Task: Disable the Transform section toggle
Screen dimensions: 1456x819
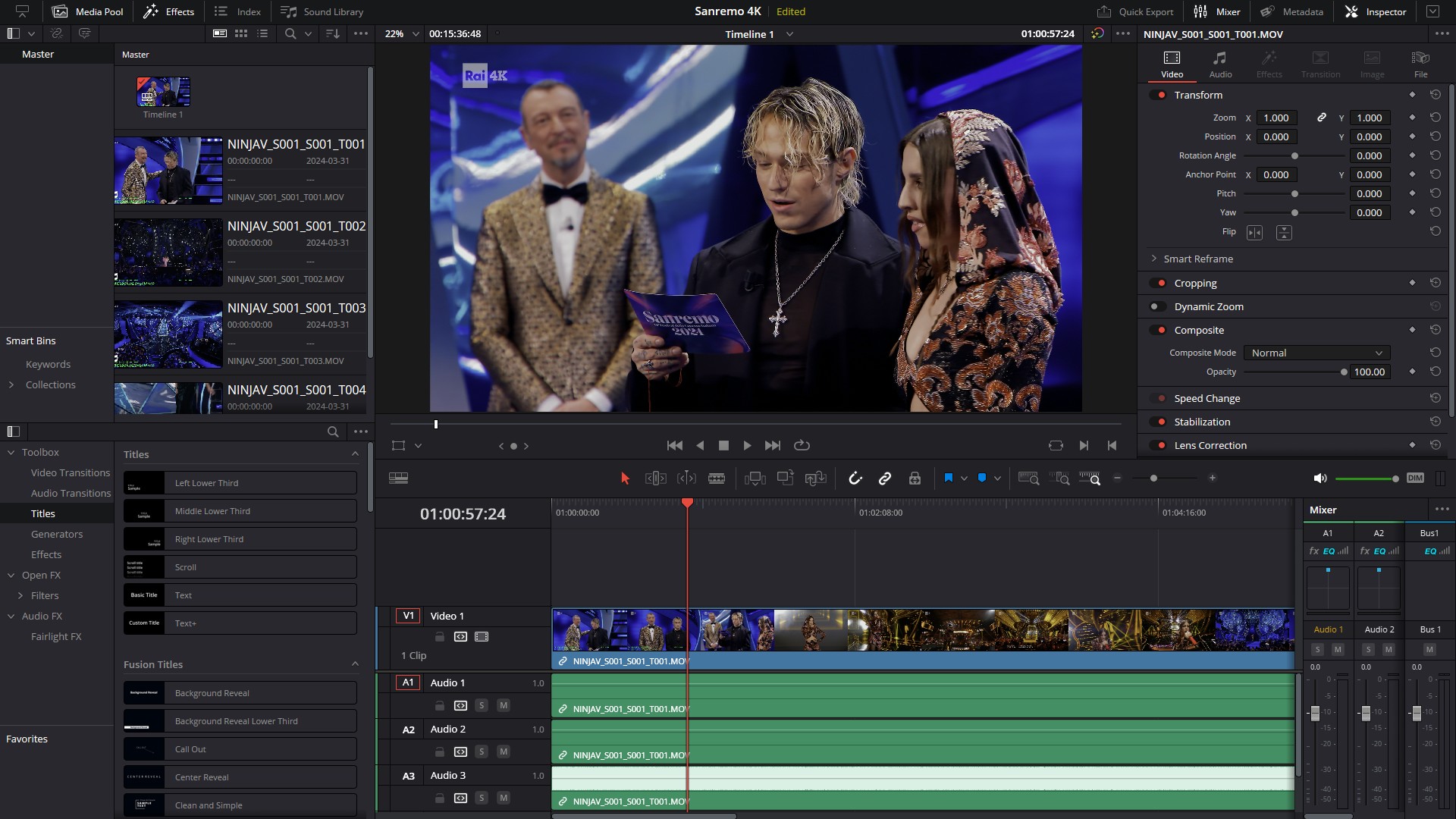Action: pyautogui.click(x=1158, y=96)
